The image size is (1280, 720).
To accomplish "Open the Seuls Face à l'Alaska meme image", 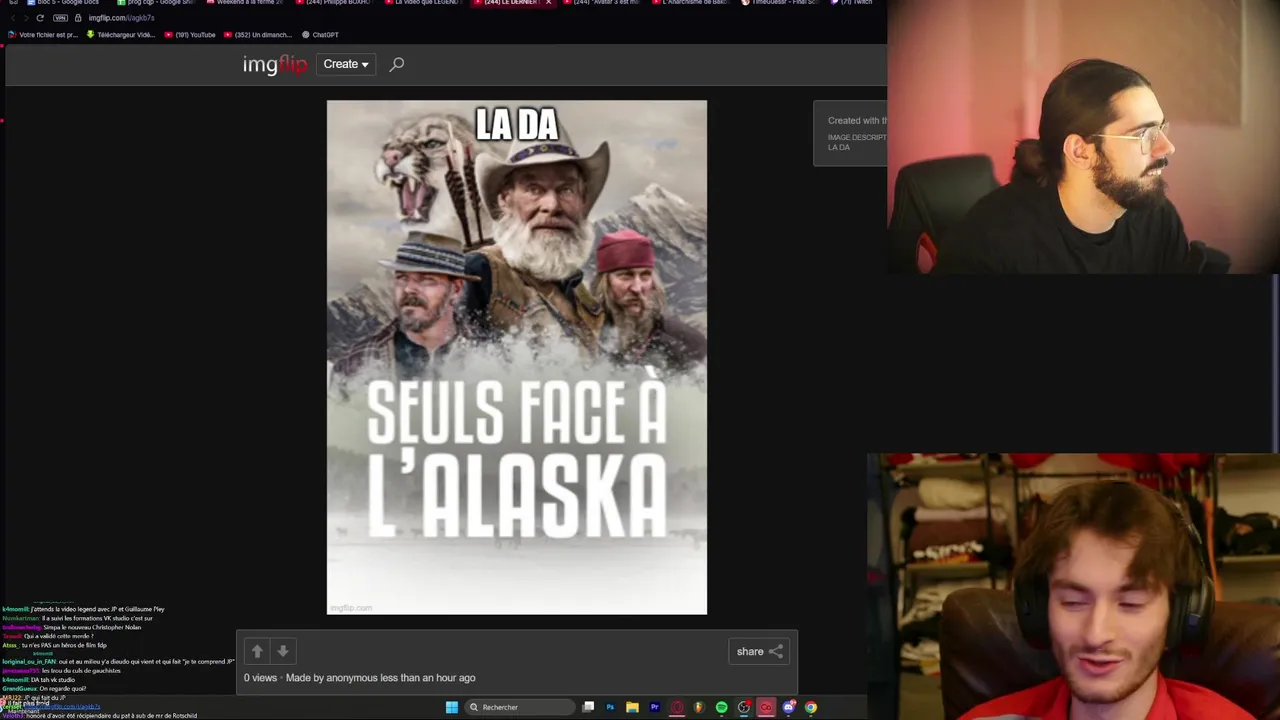I will pos(517,357).
